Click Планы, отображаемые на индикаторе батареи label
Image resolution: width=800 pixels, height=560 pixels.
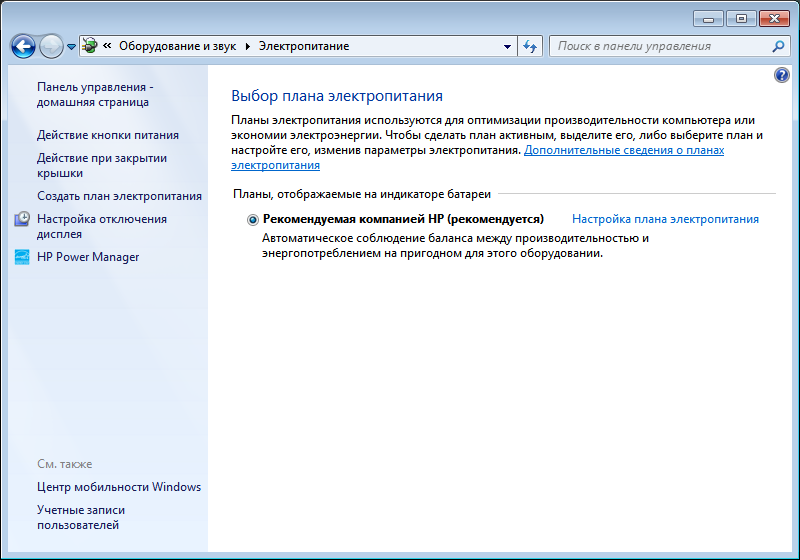point(362,194)
